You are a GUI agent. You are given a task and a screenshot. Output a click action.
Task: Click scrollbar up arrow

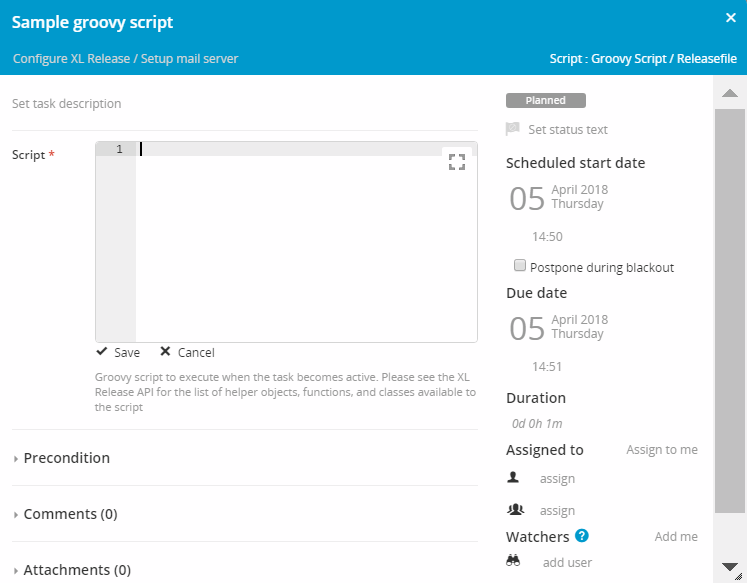click(730, 92)
